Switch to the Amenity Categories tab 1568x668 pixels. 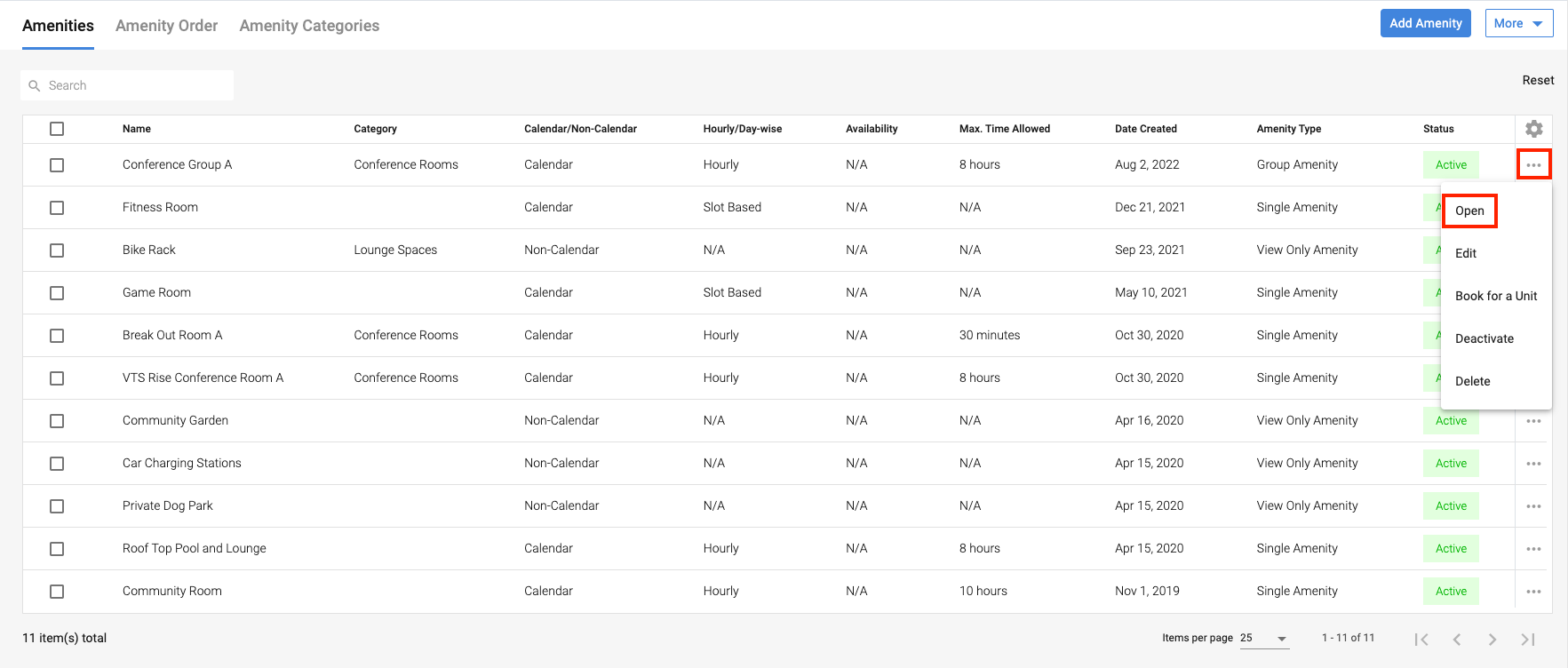point(309,26)
